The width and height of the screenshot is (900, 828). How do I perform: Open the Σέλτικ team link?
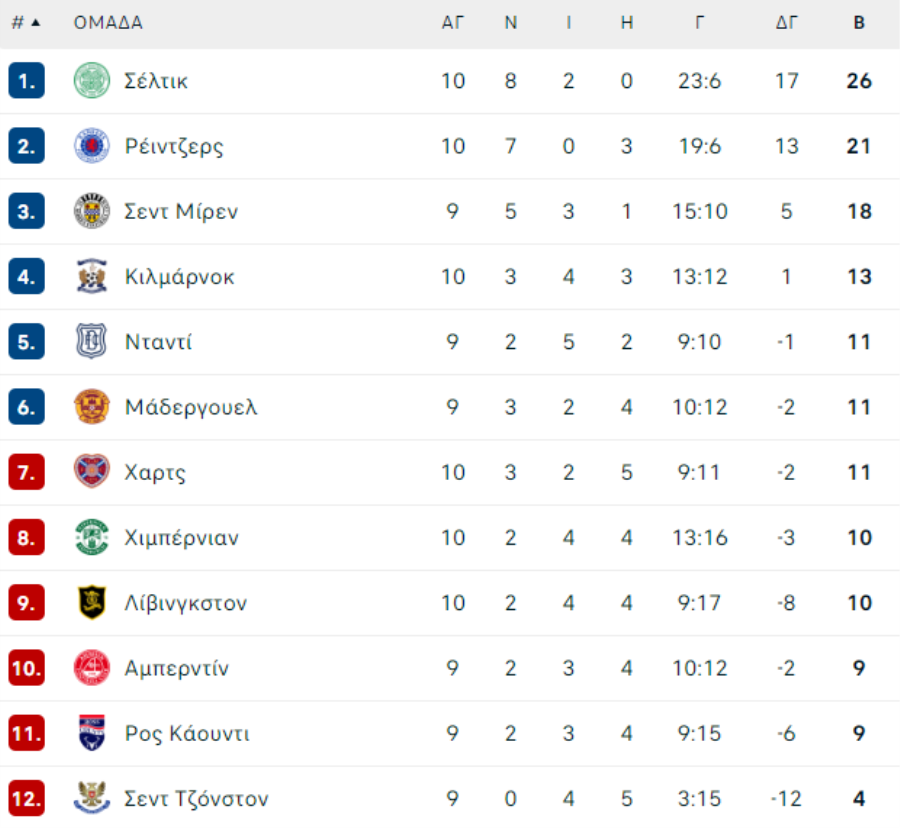tap(156, 81)
